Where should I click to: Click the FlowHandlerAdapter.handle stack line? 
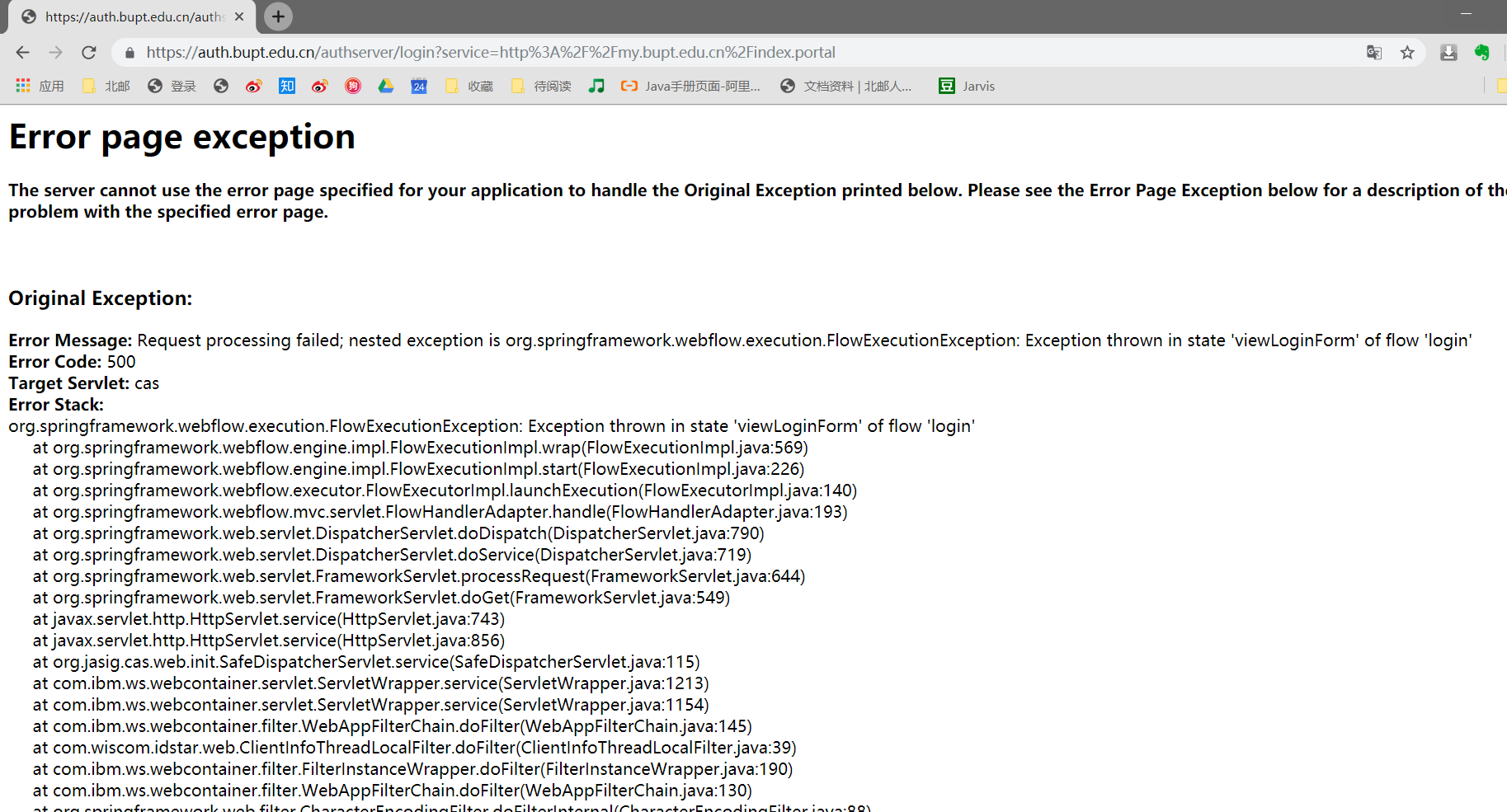click(440, 512)
